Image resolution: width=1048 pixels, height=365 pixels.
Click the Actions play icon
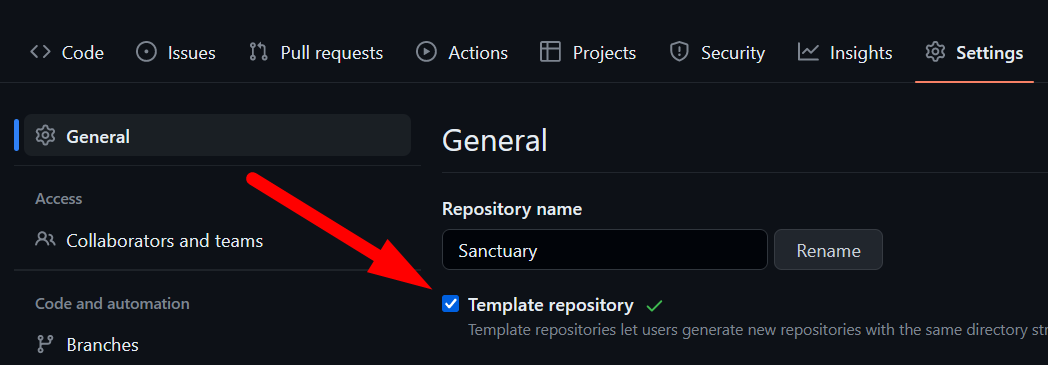(x=426, y=52)
